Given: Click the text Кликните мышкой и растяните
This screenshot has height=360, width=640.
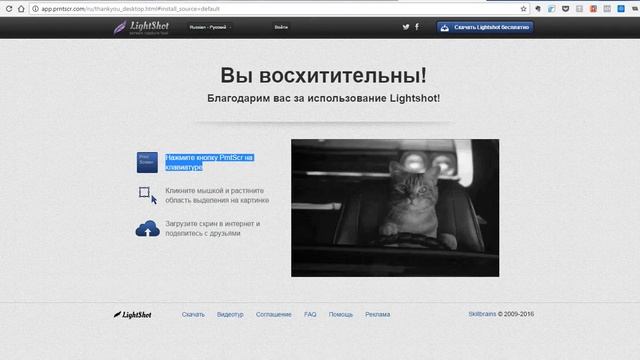Looking at the screenshot, I should pyautogui.click(x=217, y=196).
